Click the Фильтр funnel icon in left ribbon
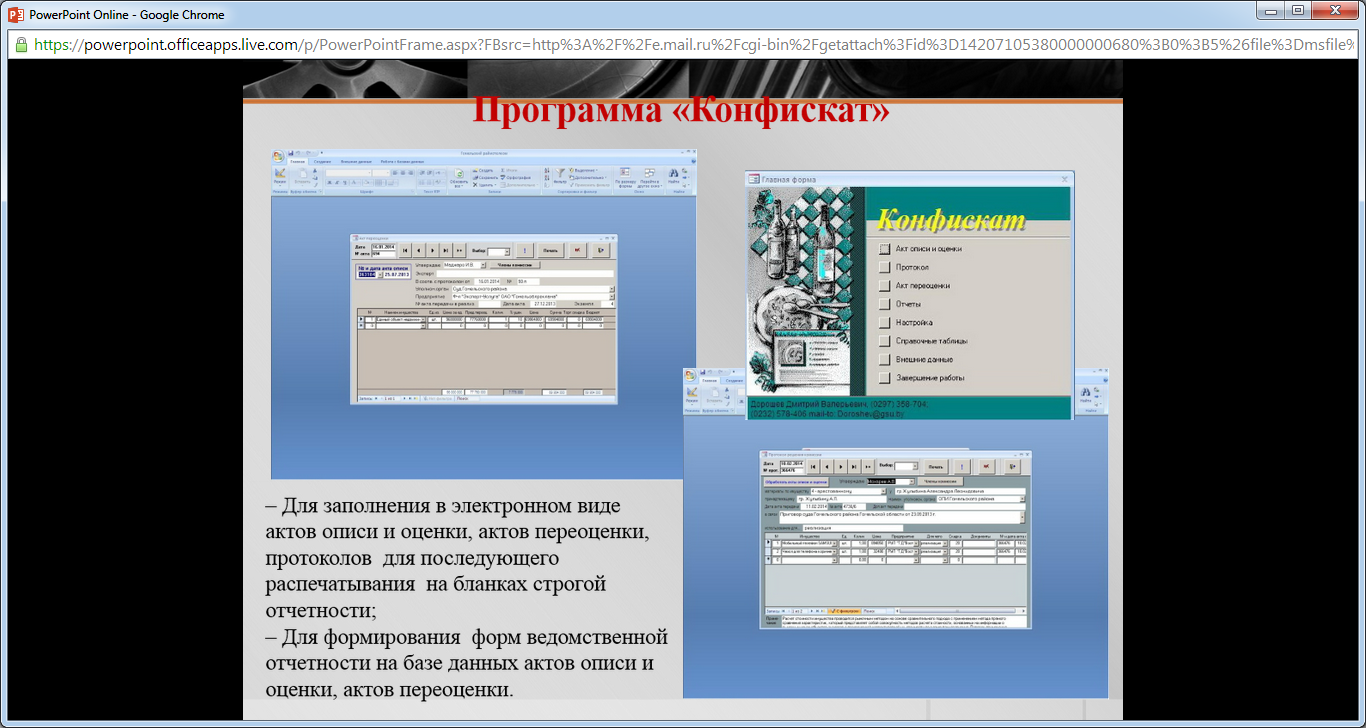This screenshot has width=1366, height=728. (x=560, y=172)
